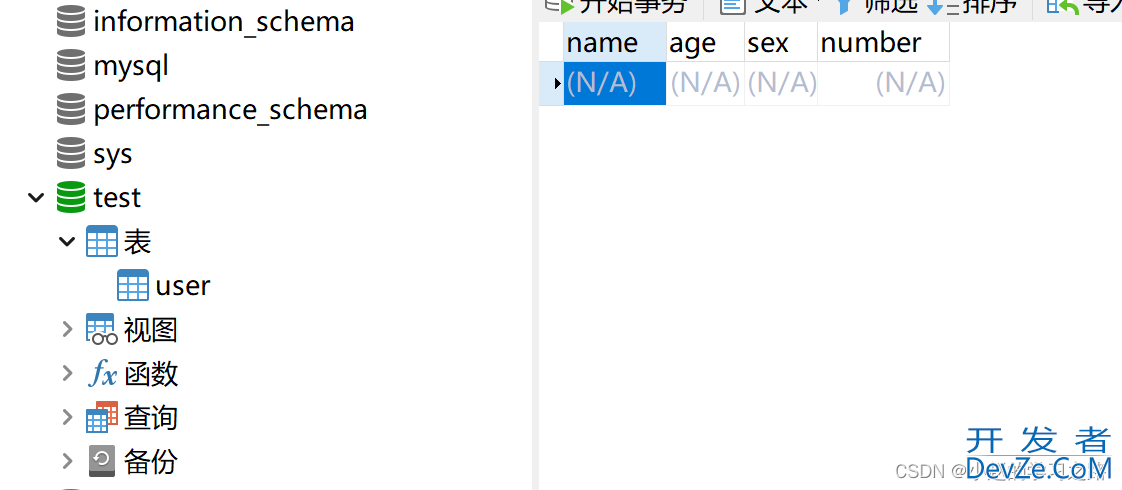
Task: Select the (N/A) cell under sex
Action: [781, 84]
